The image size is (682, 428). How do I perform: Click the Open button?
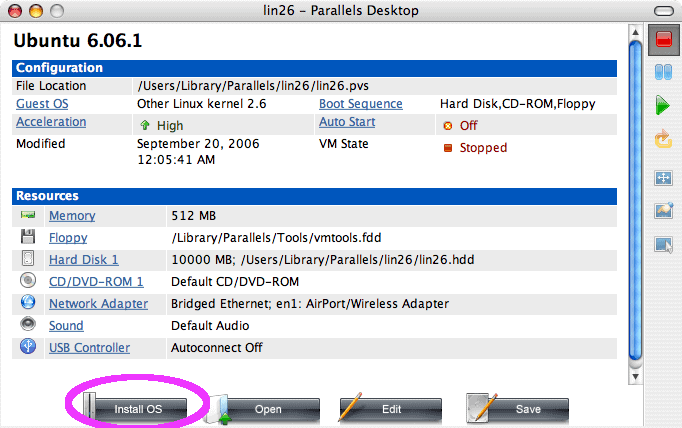coord(267,409)
